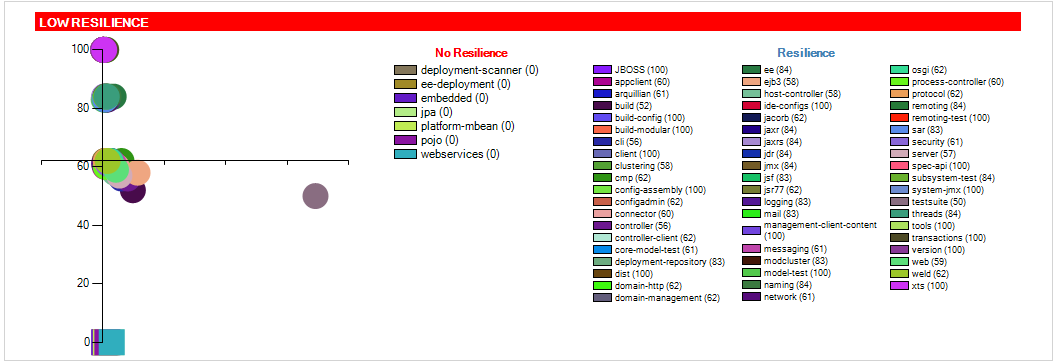Screen dimensions: 1057x364
Task: Select the logging (83) legend label
Action: pos(787,202)
